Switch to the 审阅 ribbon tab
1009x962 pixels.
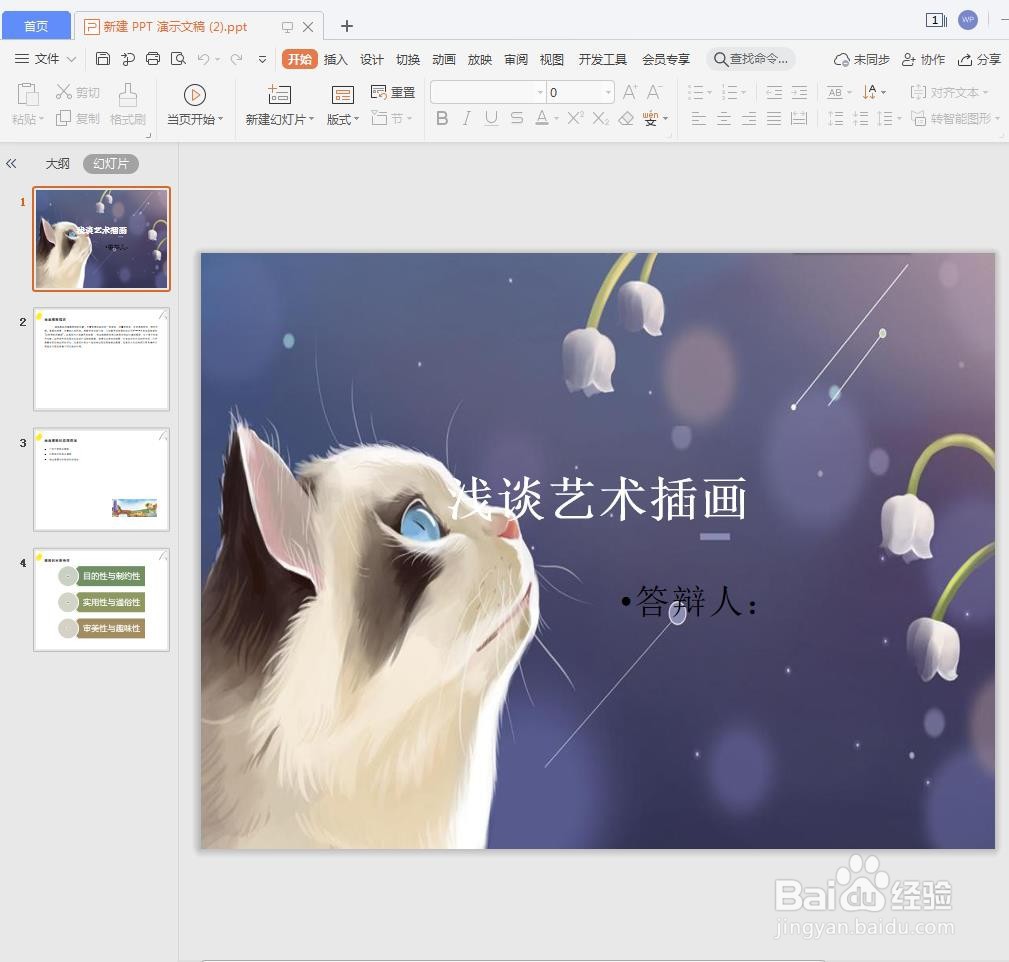point(515,59)
